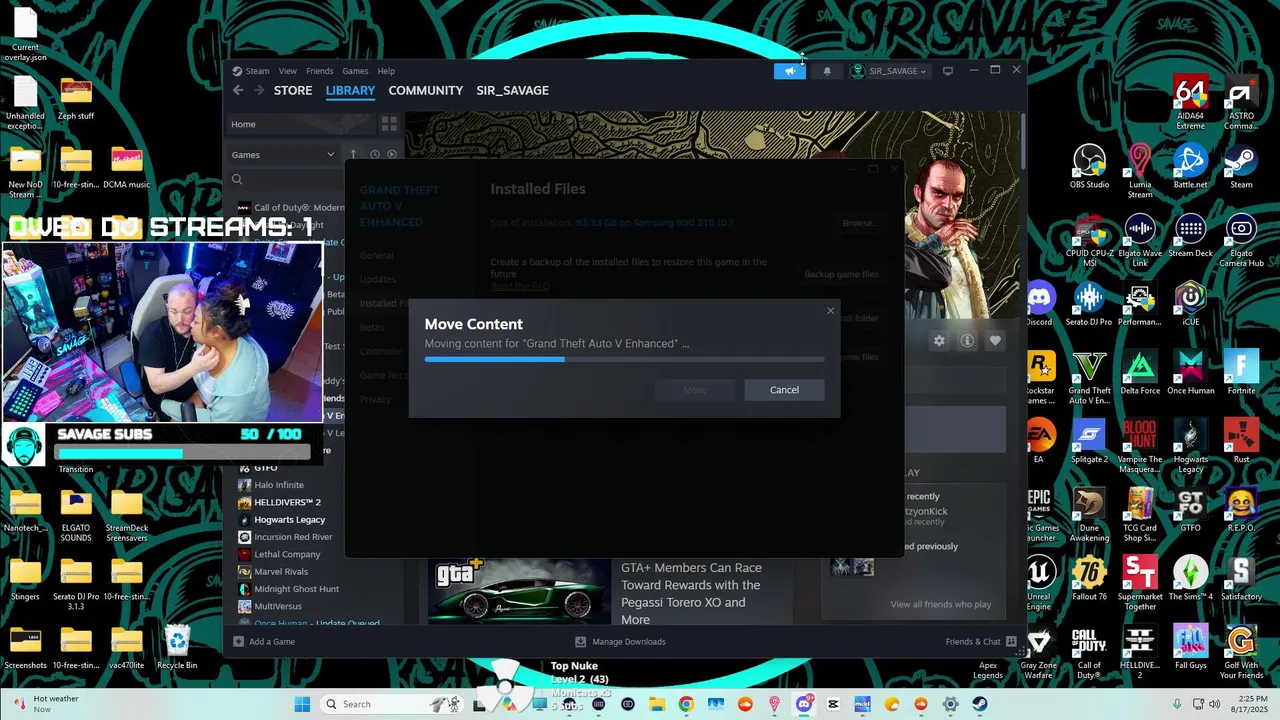The height and width of the screenshot is (720, 1280).
Task: Toggle the recent activity clock filter
Action: (x=375, y=155)
